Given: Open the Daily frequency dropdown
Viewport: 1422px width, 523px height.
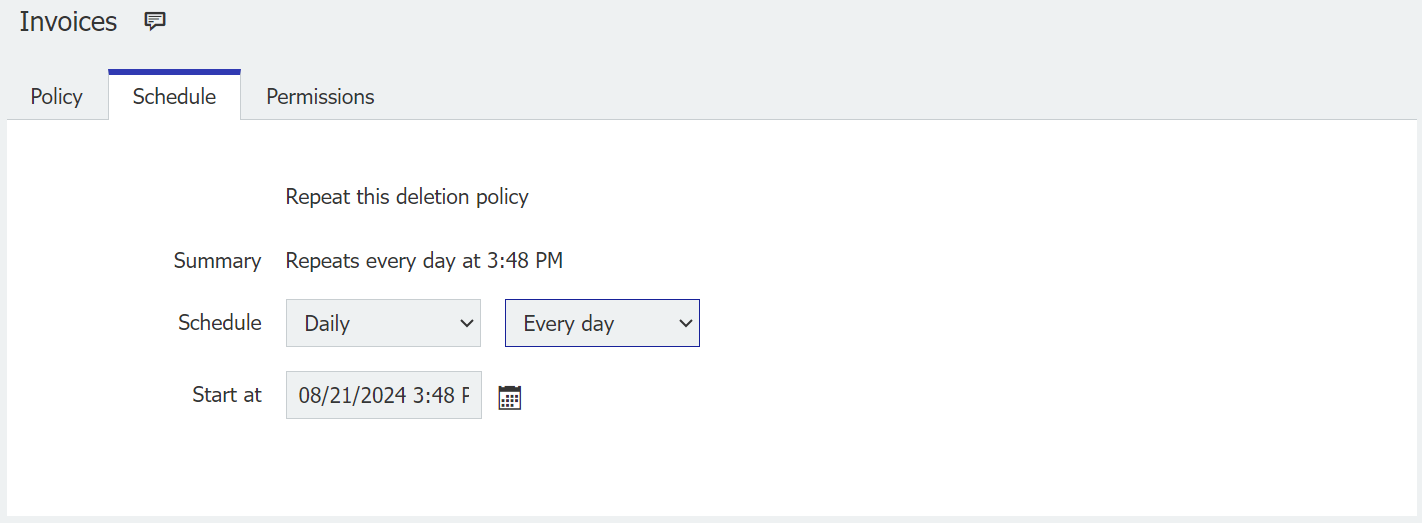Looking at the screenshot, I should point(383,323).
